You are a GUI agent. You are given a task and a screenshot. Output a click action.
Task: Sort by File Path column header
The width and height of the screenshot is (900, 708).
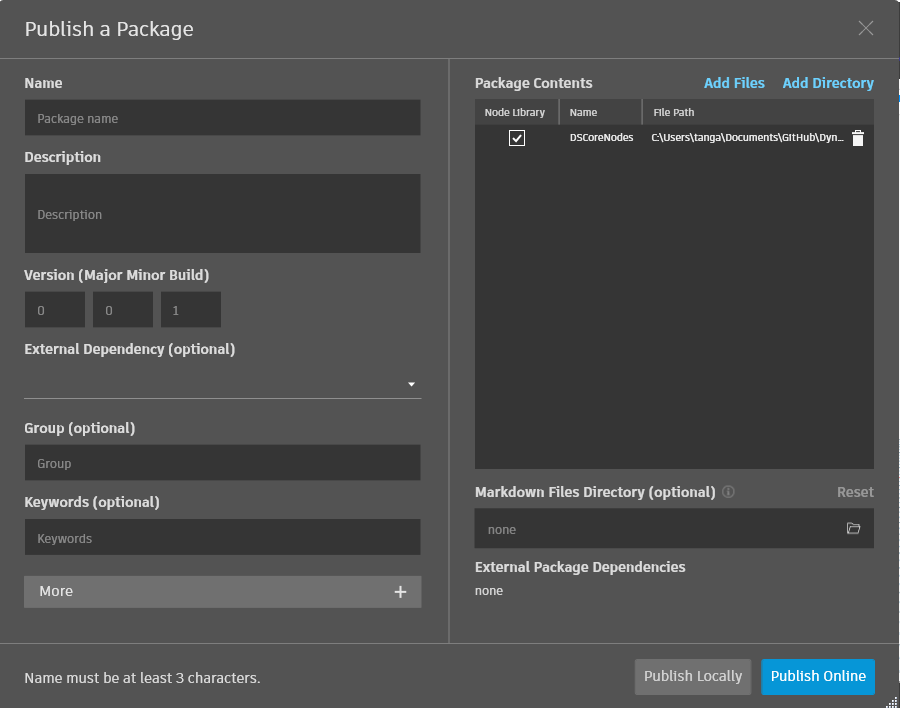[x=758, y=113]
